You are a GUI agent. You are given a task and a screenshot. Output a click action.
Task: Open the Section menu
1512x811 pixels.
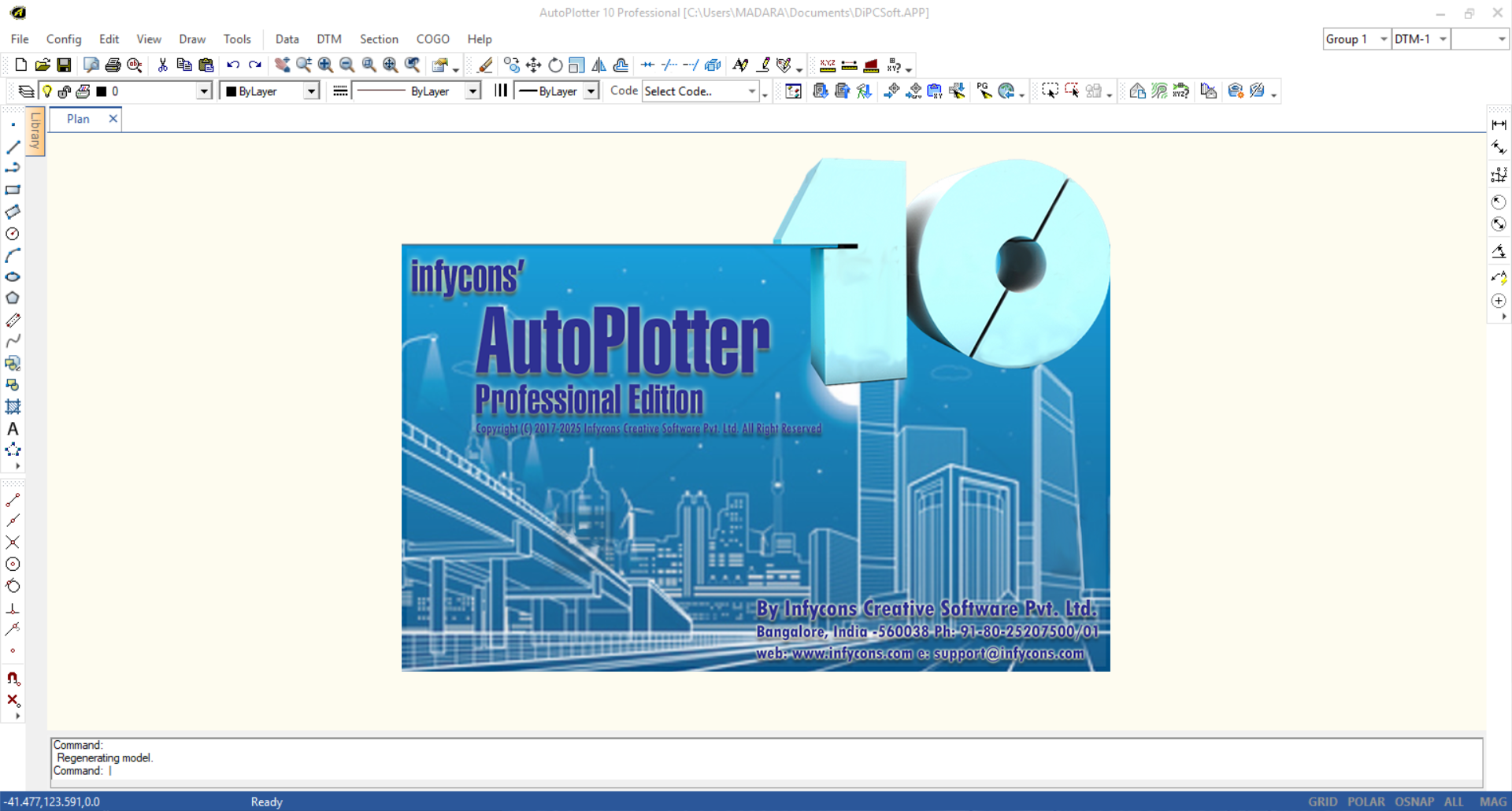tap(379, 39)
